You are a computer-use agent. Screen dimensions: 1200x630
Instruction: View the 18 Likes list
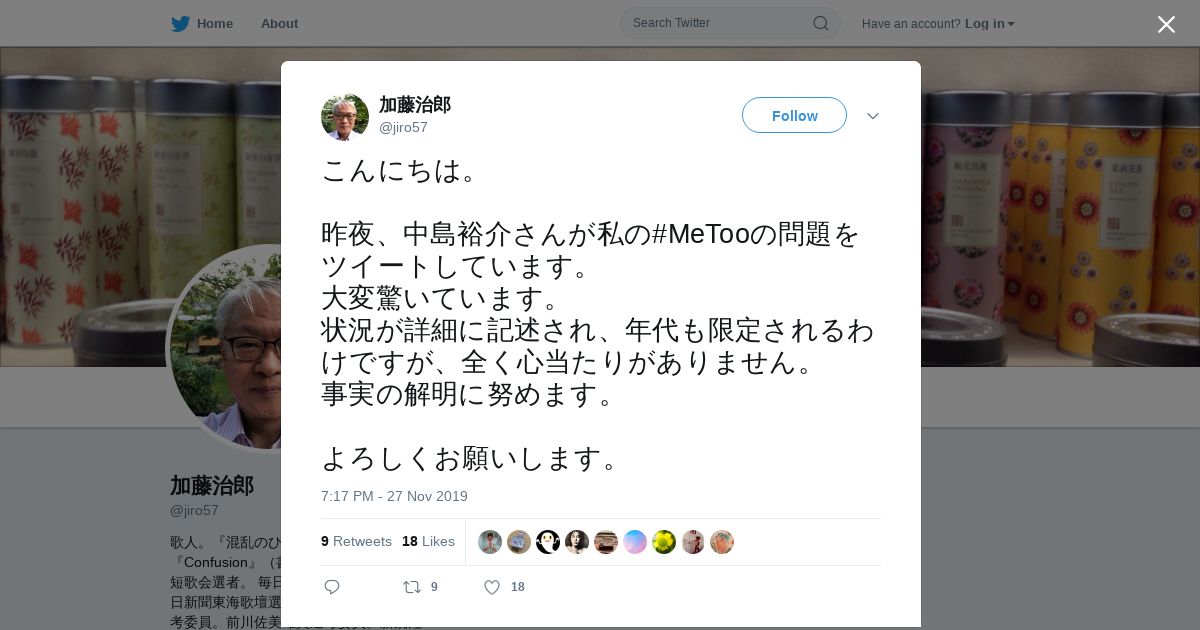point(428,541)
